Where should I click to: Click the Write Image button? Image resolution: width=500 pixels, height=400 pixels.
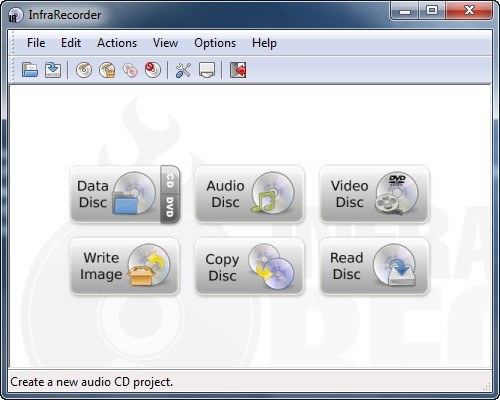[124, 266]
